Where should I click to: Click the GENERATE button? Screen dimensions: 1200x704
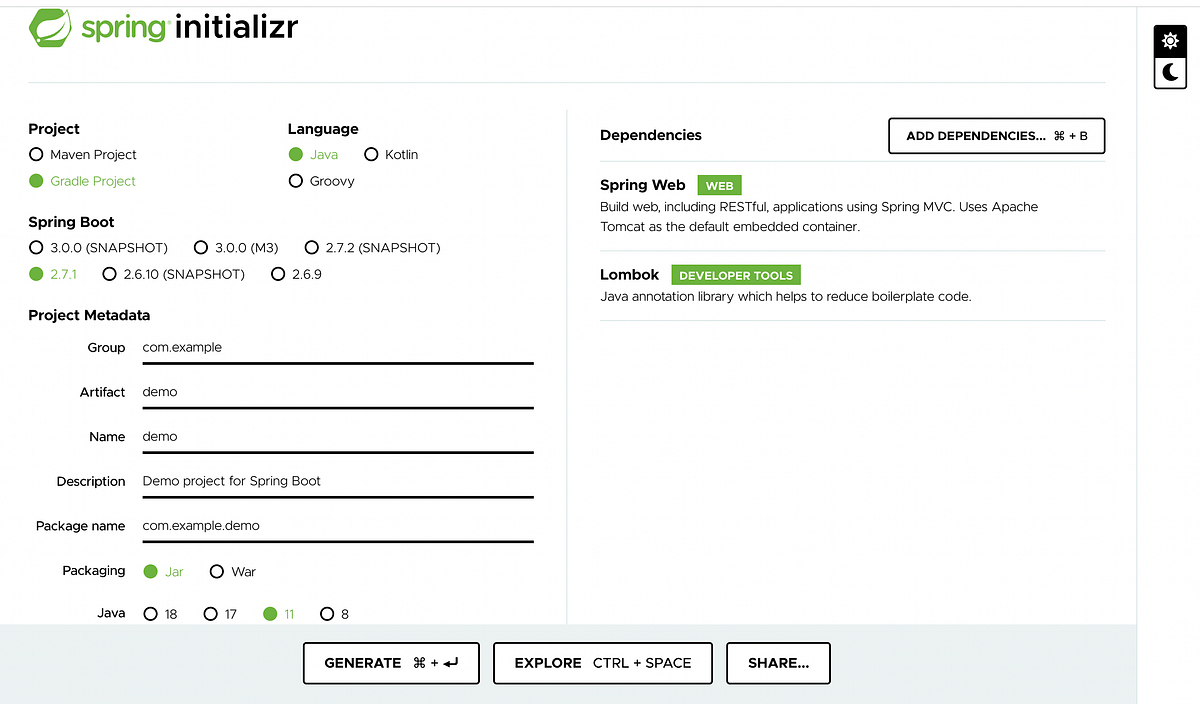click(391, 663)
